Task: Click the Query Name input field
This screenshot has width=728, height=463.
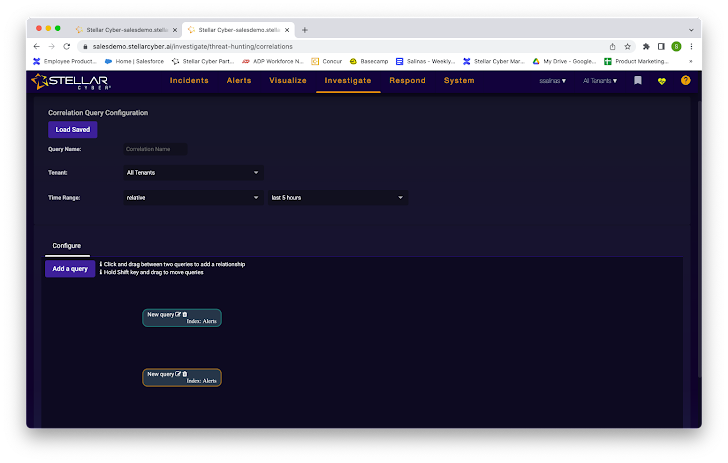Action: tap(155, 149)
